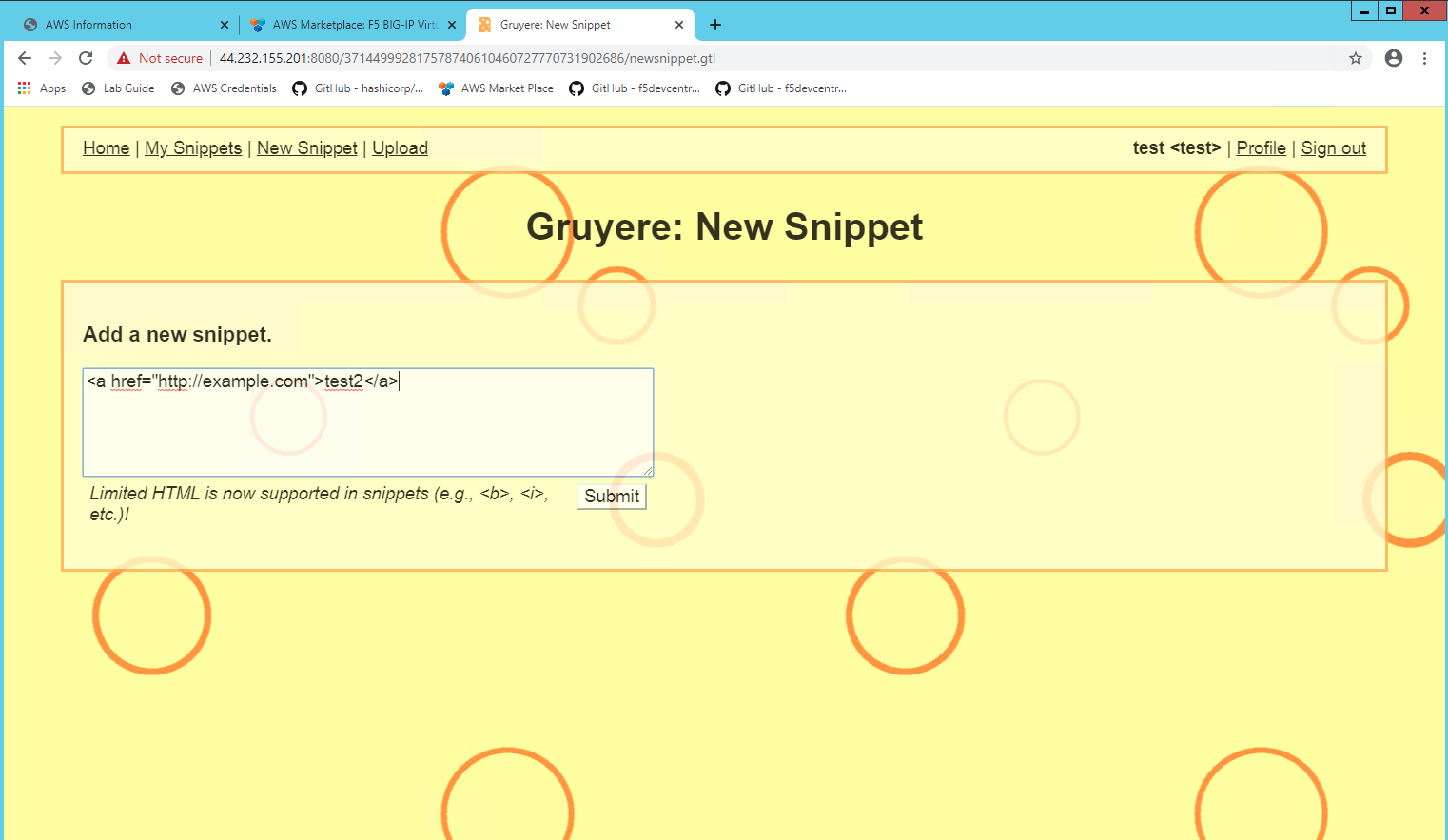Click the Not secure warning icon
This screenshot has height=840, width=1448.
124,58
